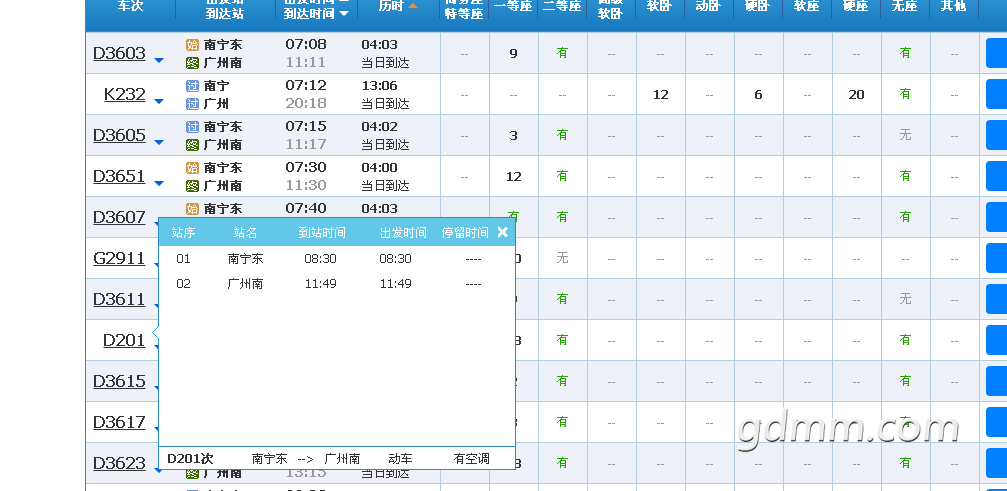Click 站名 header in popup

(245, 232)
